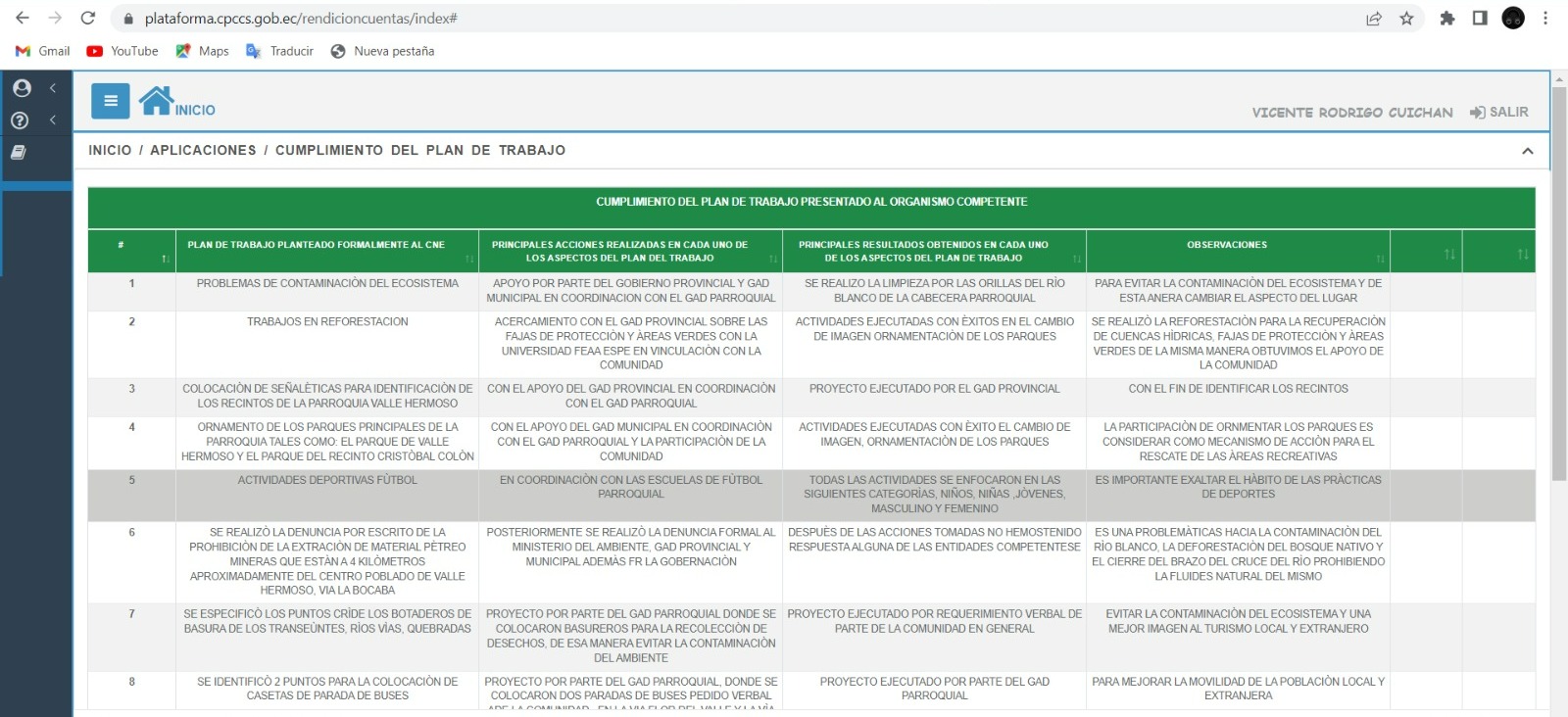
Task: Share this page via address bar icon
Action: [x=1374, y=19]
